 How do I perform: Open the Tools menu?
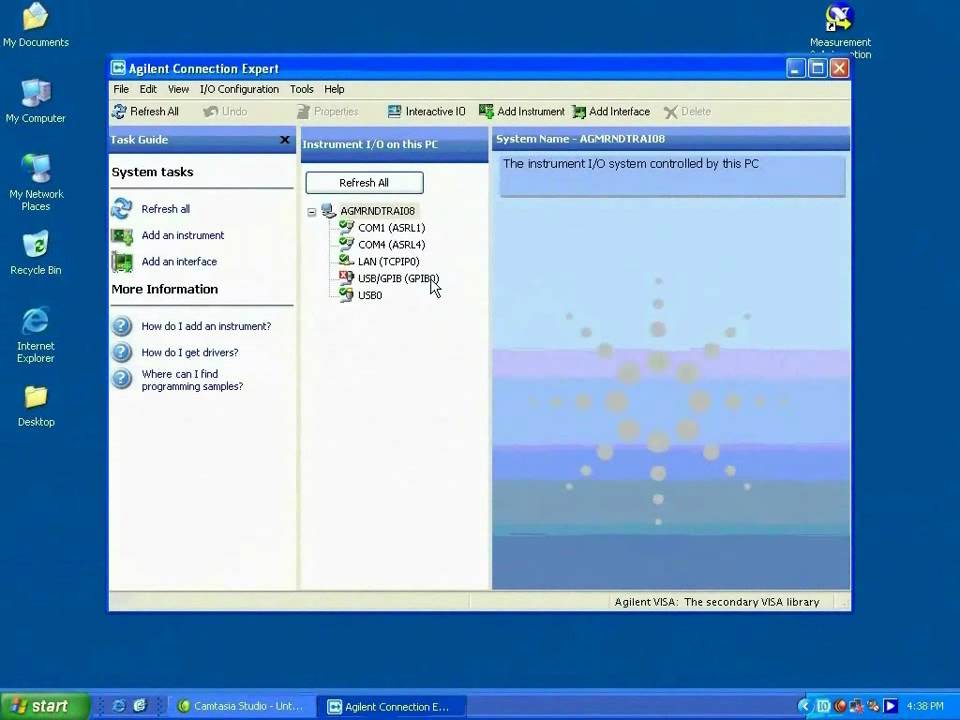coord(301,89)
